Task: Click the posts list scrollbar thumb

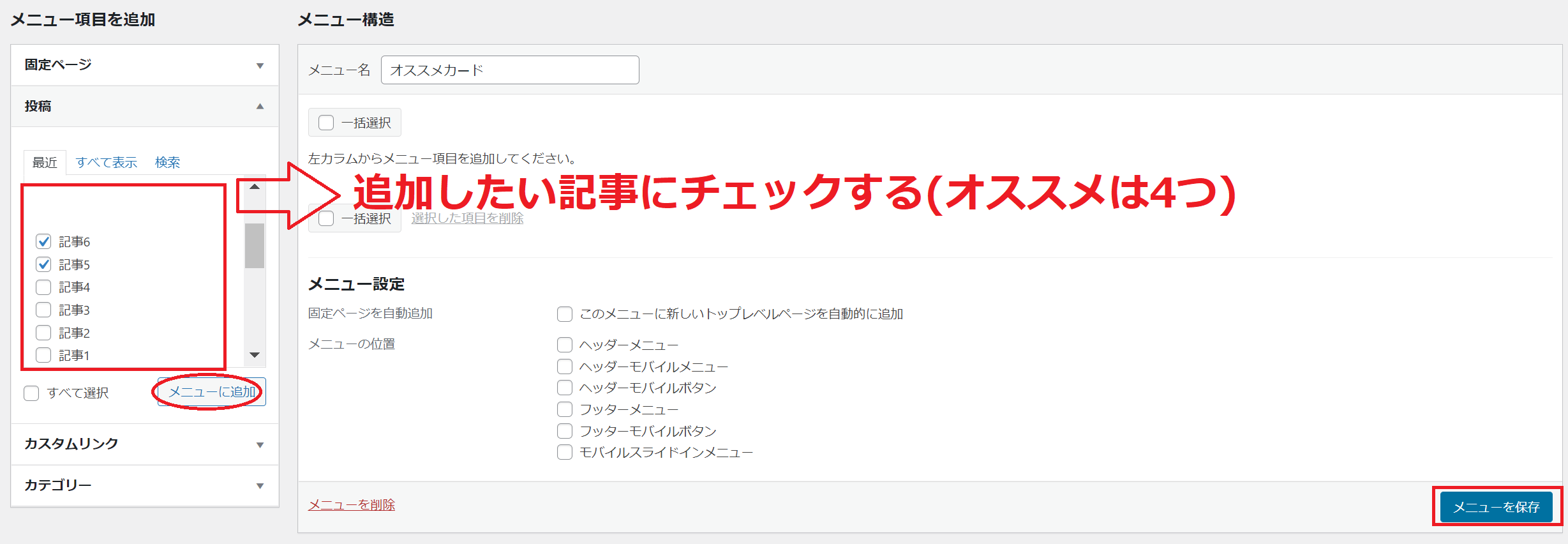Action: click(255, 246)
